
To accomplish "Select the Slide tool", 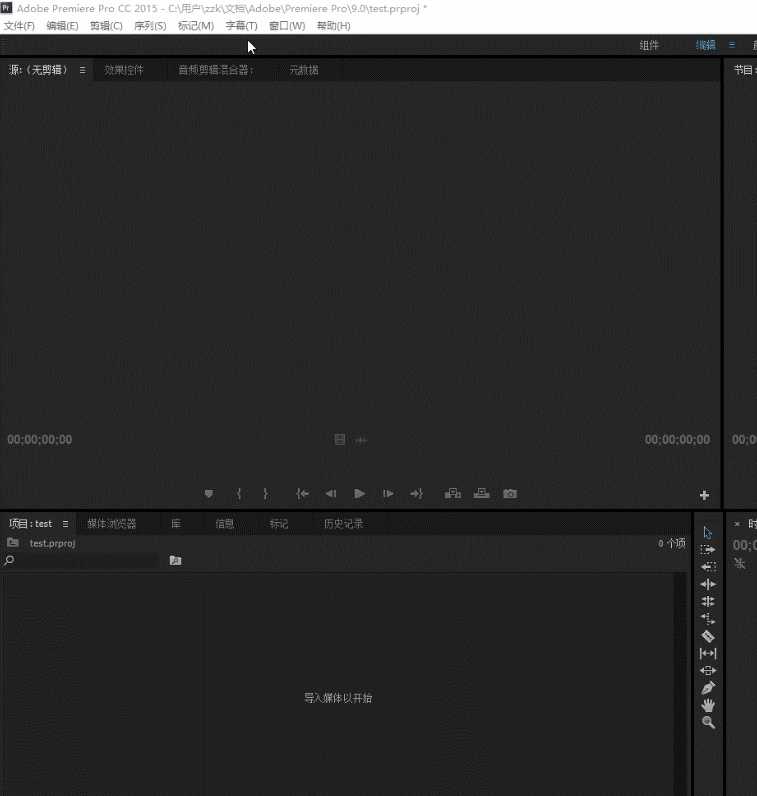I will (x=708, y=671).
